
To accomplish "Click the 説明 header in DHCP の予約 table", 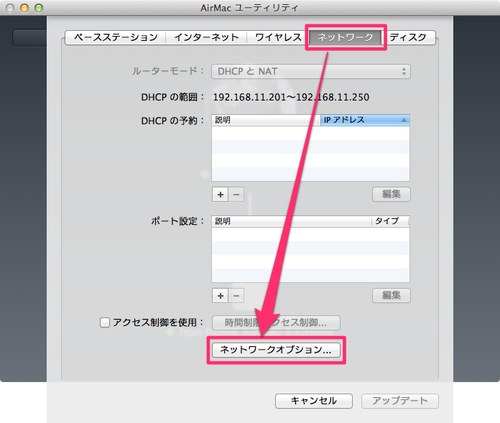I will pos(266,120).
